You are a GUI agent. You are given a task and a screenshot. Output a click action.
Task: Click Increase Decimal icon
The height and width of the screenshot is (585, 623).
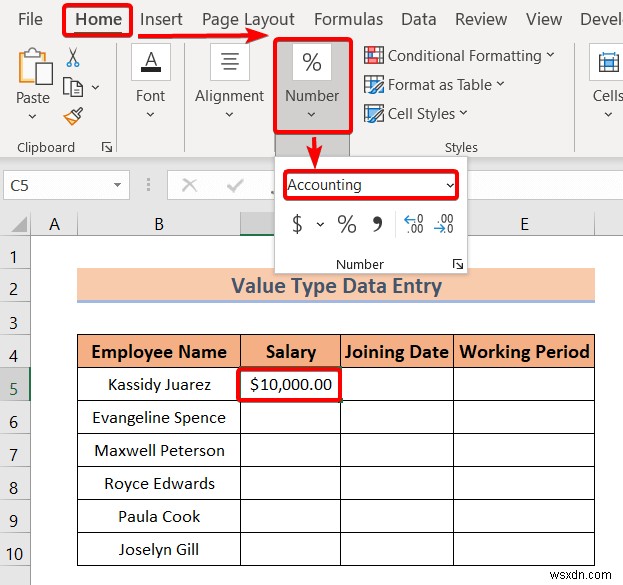tap(413, 224)
